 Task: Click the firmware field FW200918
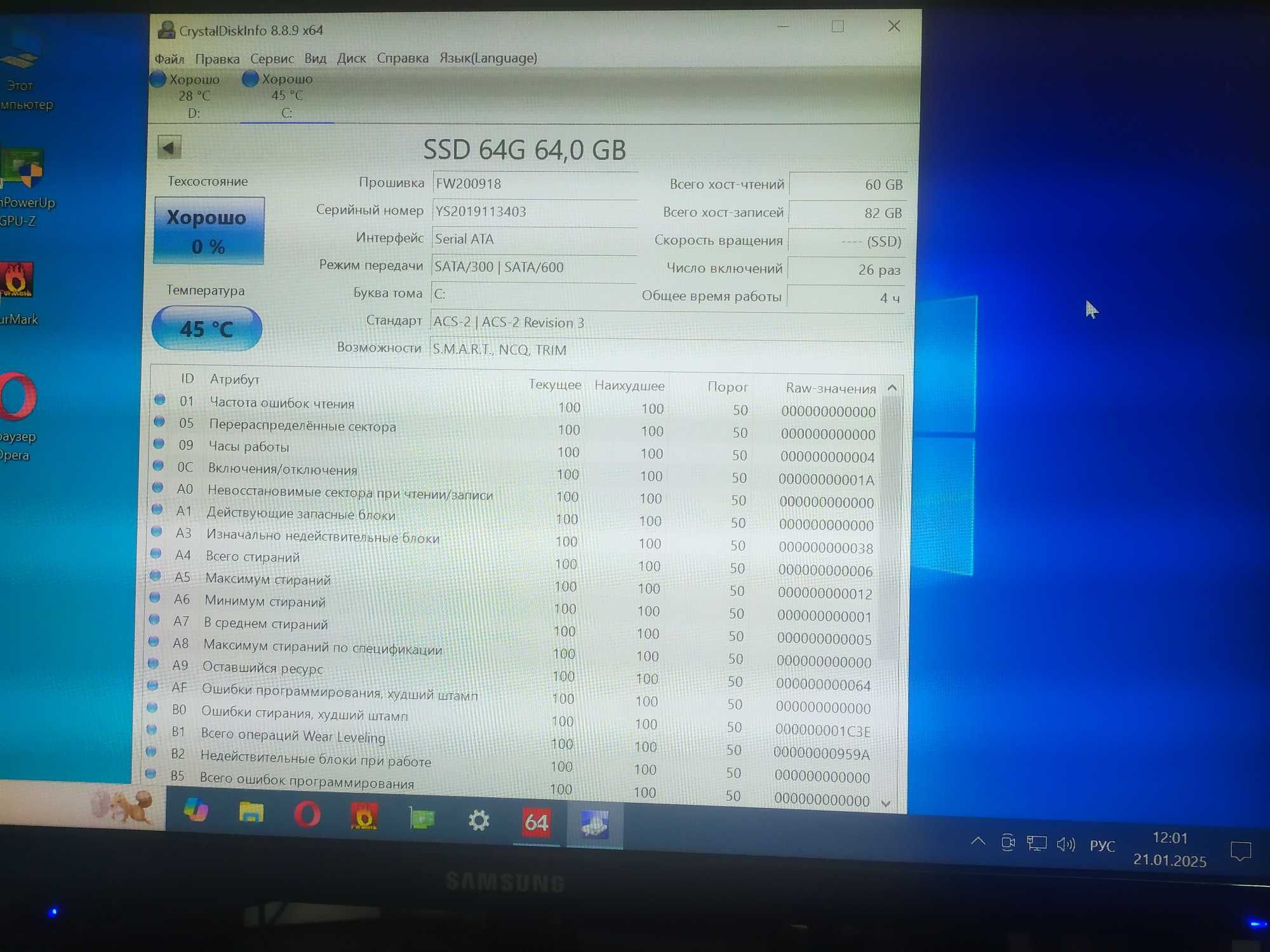click(x=535, y=184)
